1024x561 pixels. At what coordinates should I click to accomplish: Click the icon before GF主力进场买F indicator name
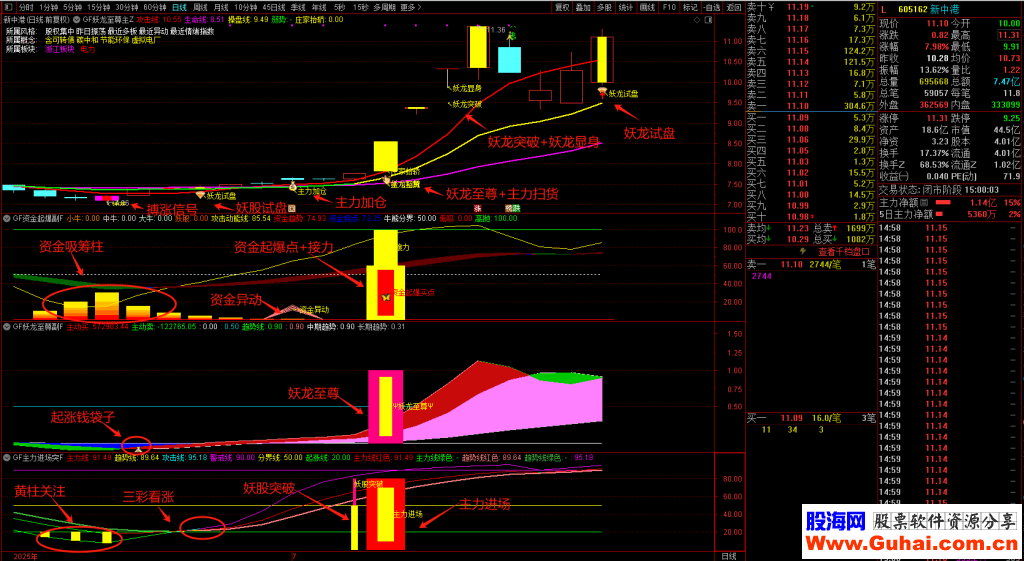click(x=8, y=457)
